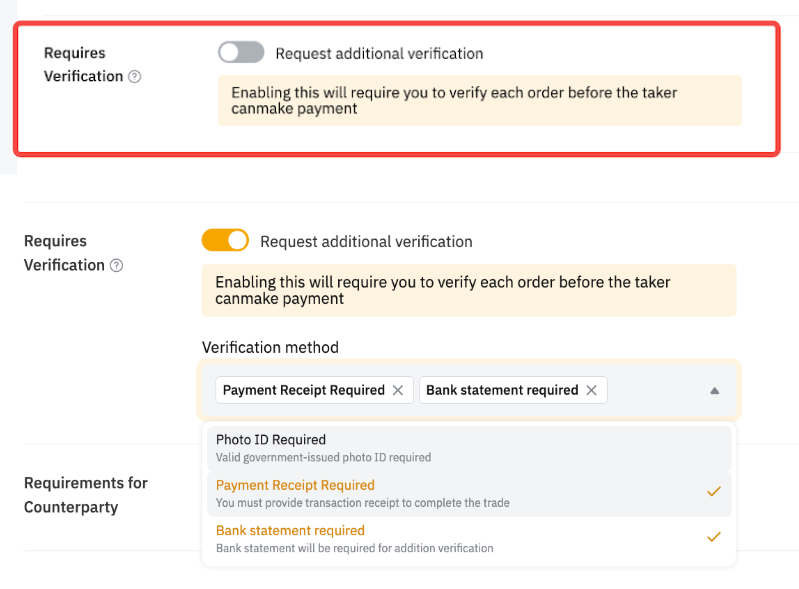Deselect Bank statement required in the list
This screenshot has width=799, height=589.
(x=290, y=531)
